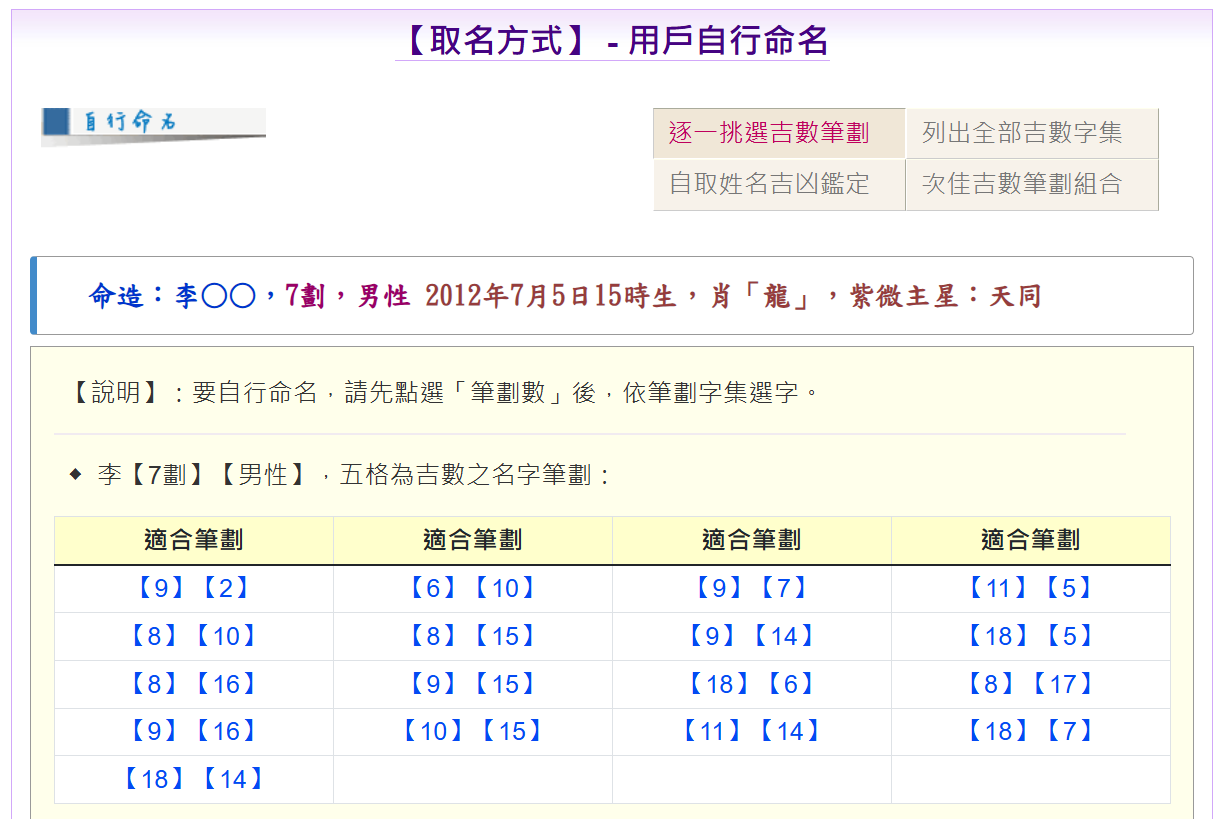Choose stroke combination 【10】【15】
The width and height of the screenshot is (1219, 819).
pyautogui.click(x=472, y=732)
